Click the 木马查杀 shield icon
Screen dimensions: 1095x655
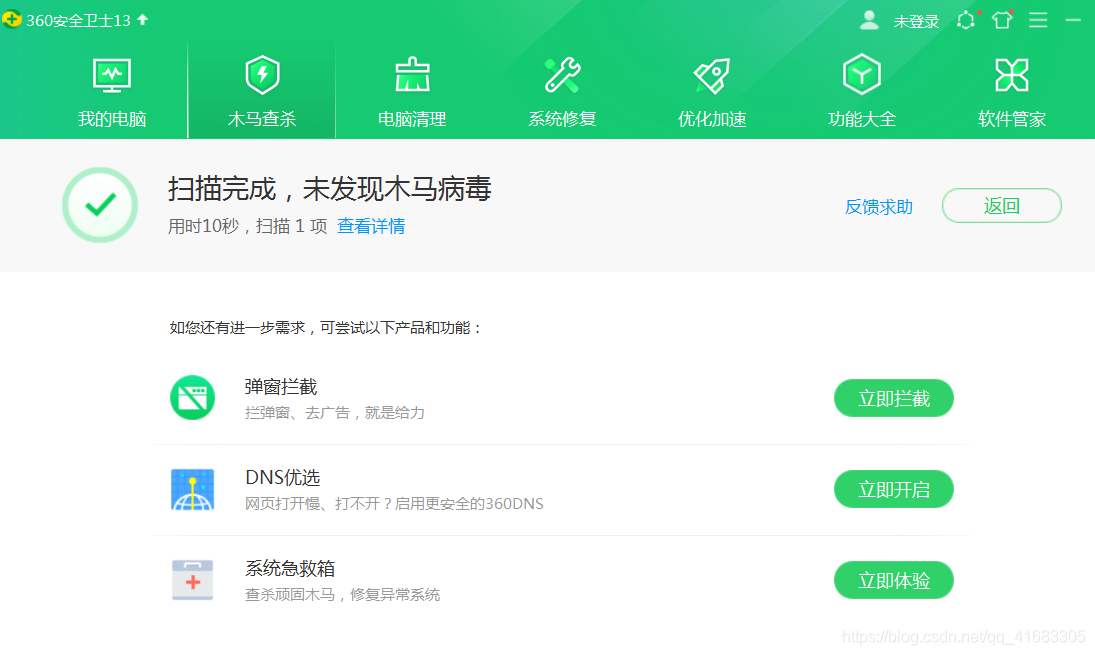click(x=262, y=75)
